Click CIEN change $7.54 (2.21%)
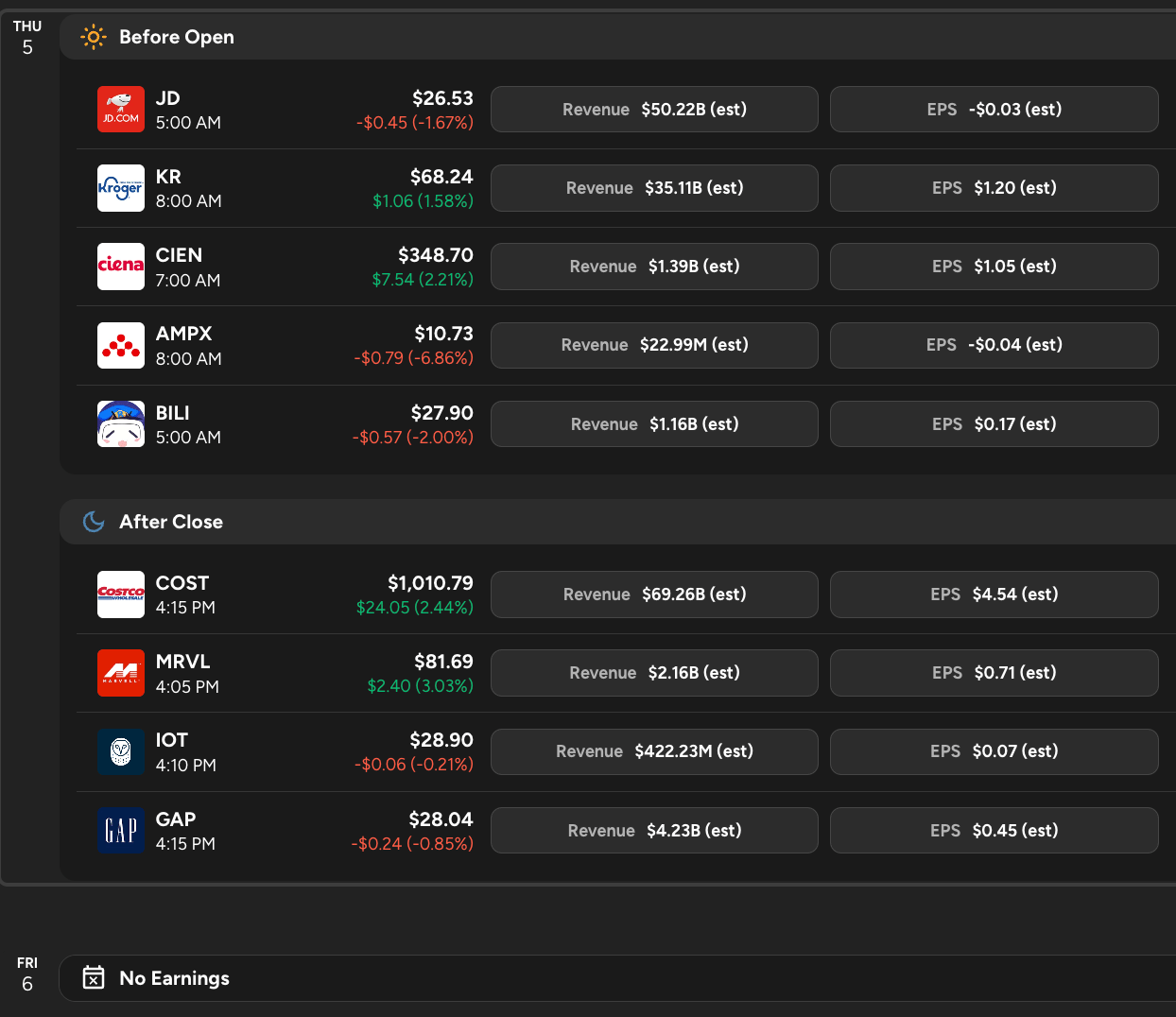Image resolution: width=1176 pixels, height=1017 pixels. click(423, 280)
